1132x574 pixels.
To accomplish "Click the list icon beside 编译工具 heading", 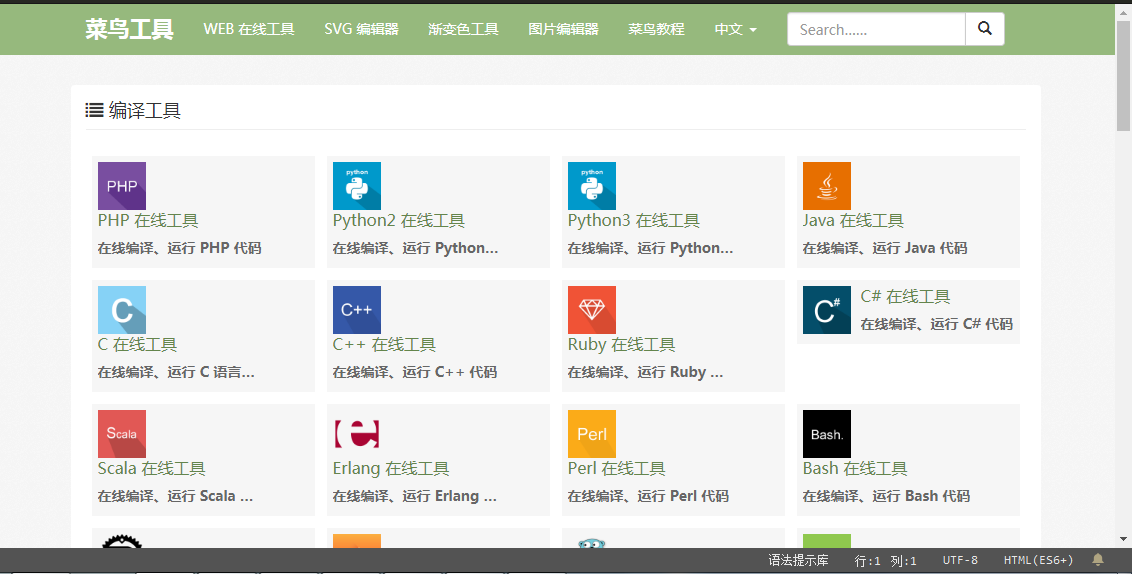I will [95, 110].
